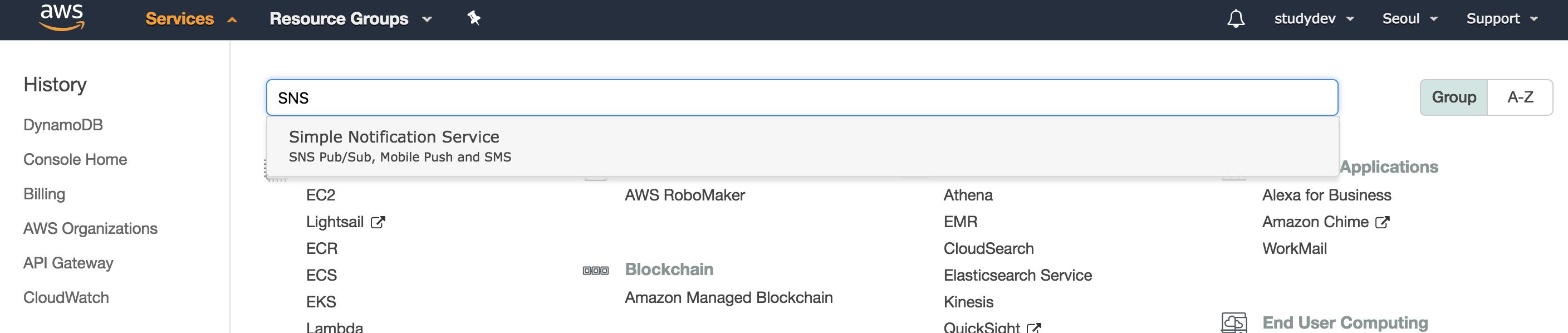1568x333 pixels.
Task: Click Amazon Chime external link icon
Action: click(1383, 222)
